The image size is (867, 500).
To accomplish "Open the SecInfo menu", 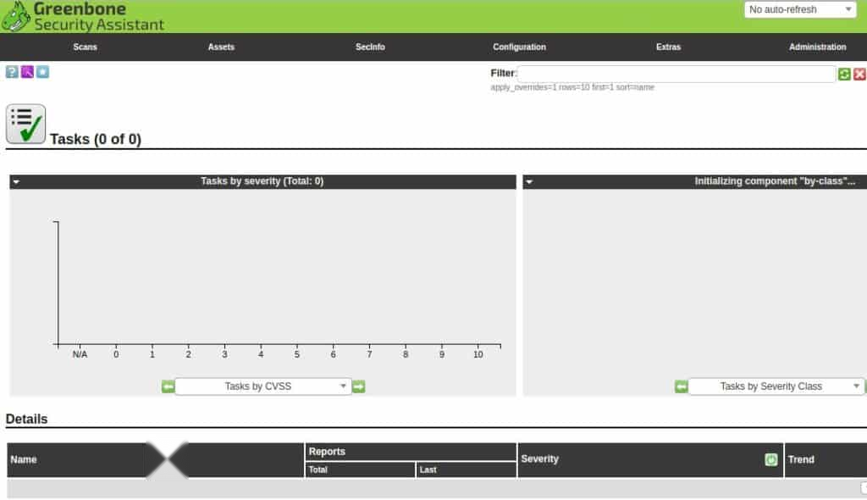I will point(370,47).
